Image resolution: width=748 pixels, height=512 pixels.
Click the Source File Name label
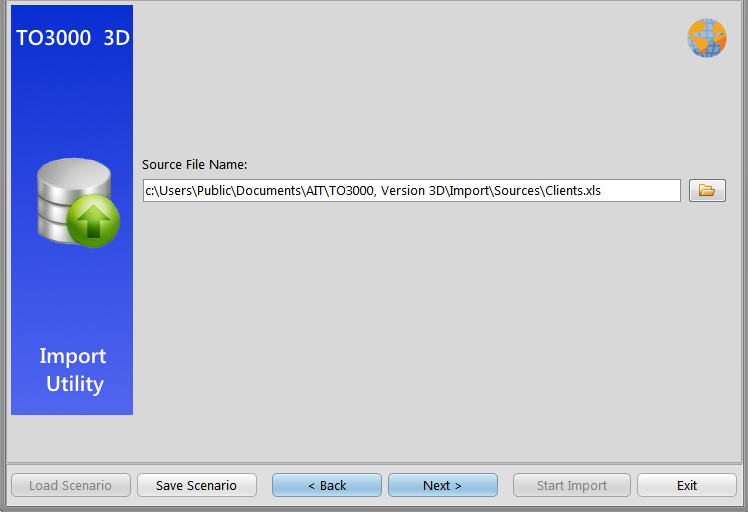click(195, 165)
